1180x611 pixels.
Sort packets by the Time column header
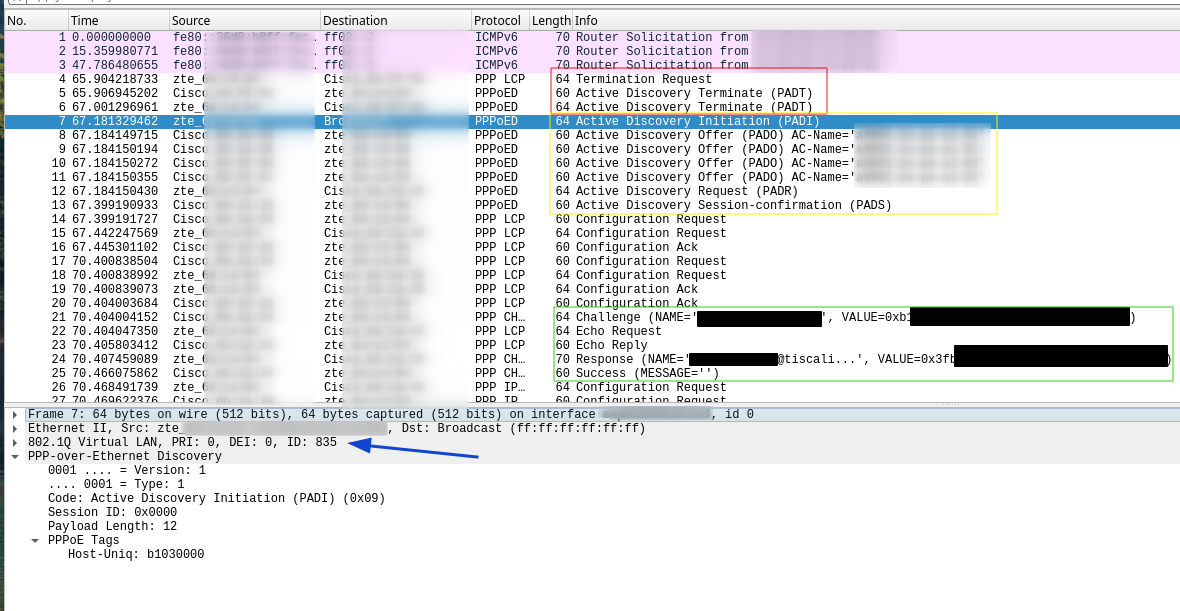coord(85,20)
